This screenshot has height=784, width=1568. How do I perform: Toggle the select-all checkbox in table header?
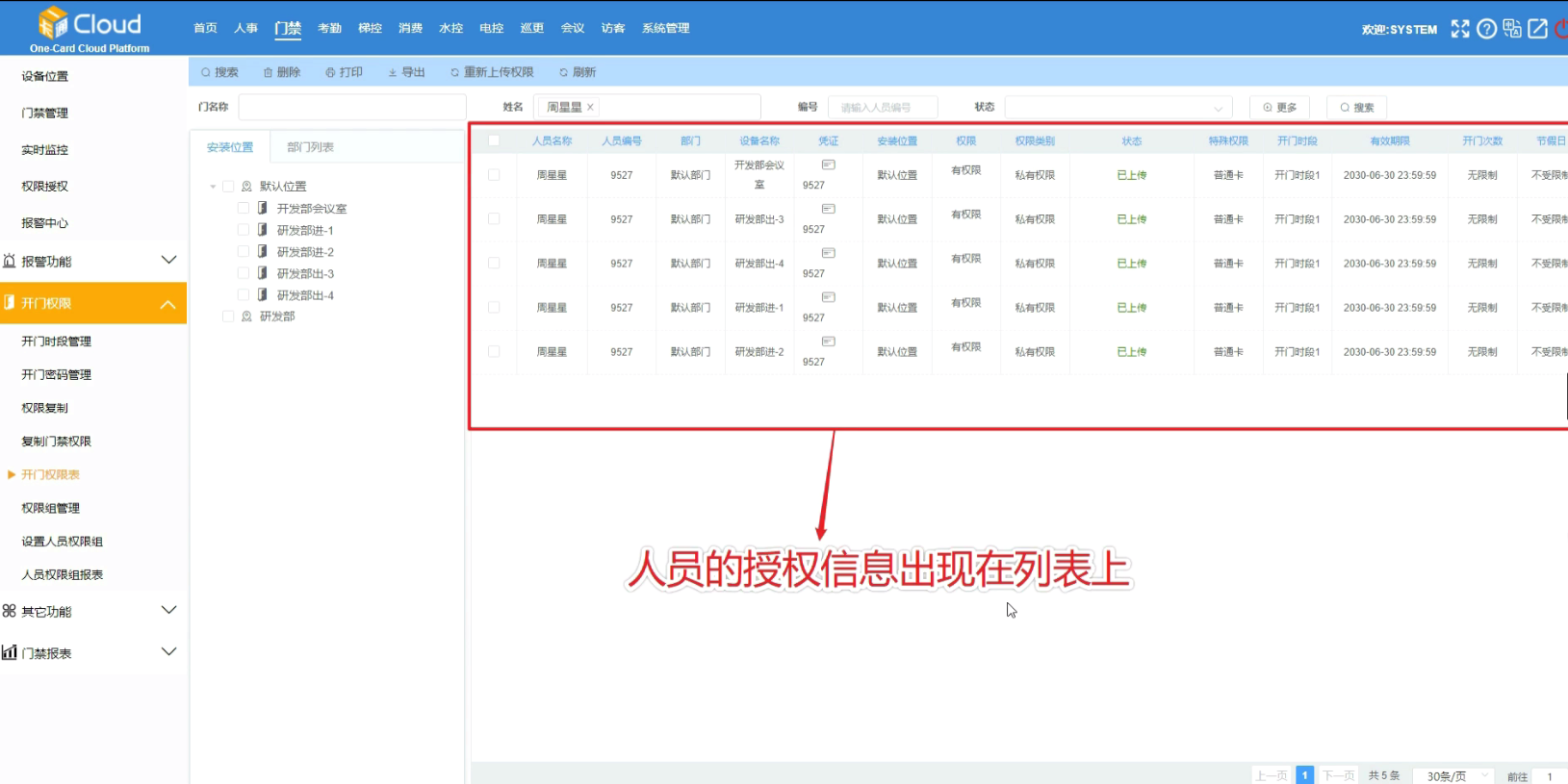coord(494,140)
